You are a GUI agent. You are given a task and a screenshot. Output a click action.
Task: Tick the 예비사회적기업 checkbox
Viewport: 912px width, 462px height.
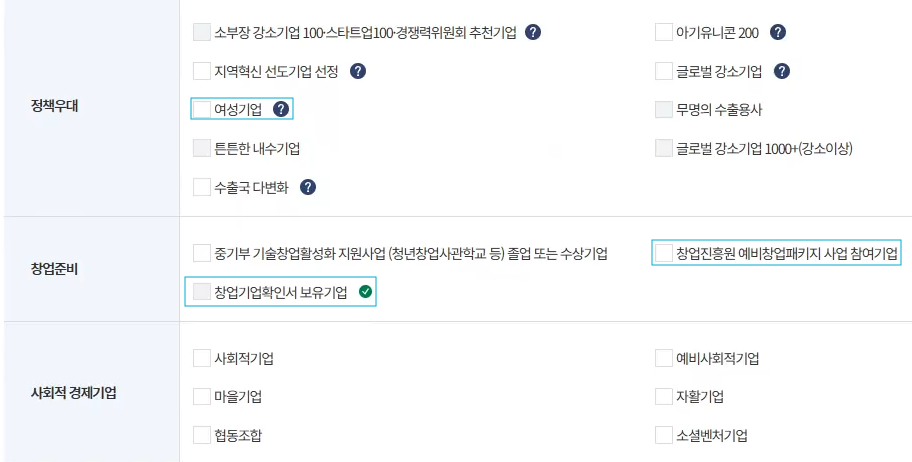click(x=664, y=358)
